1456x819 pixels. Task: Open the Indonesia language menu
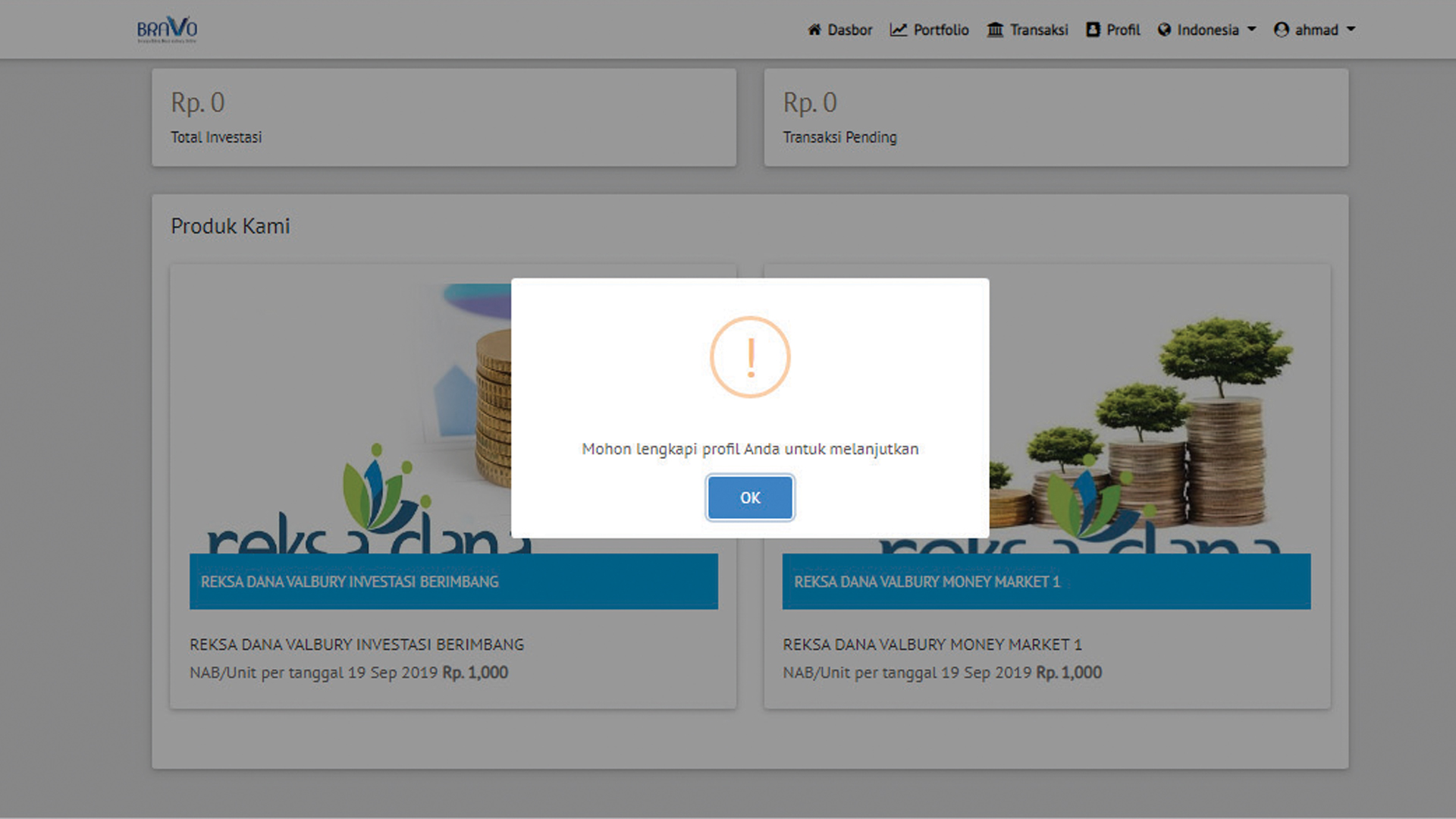tap(1207, 30)
